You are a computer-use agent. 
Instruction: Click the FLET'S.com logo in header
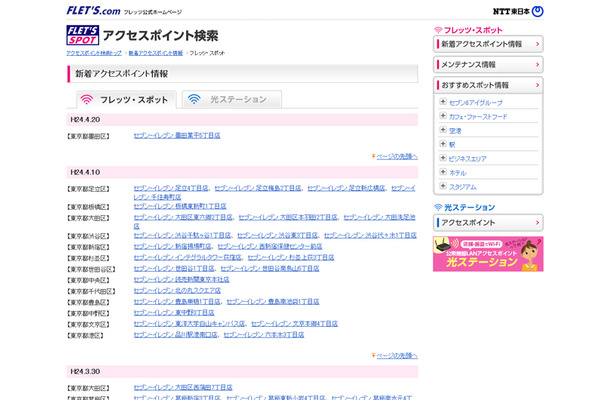click(93, 11)
